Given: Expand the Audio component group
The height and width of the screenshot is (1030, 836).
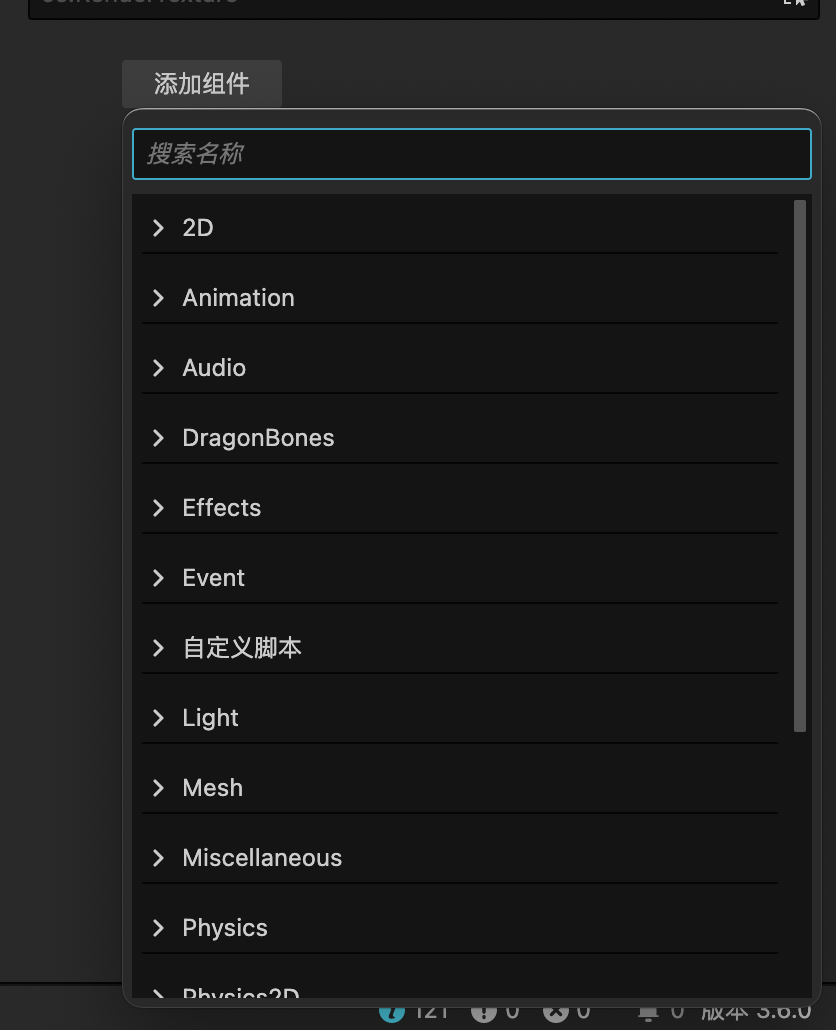Looking at the screenshot, I should (214, 368).
